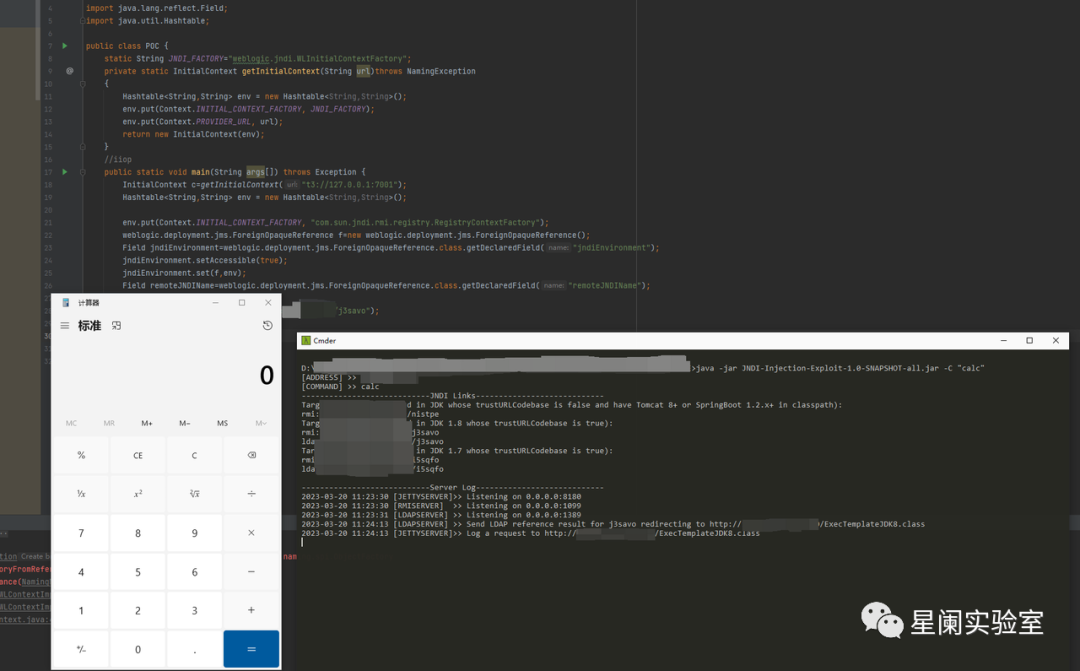
Task: Collapse getInitialContext body fold marker
Action: point(83,83)
